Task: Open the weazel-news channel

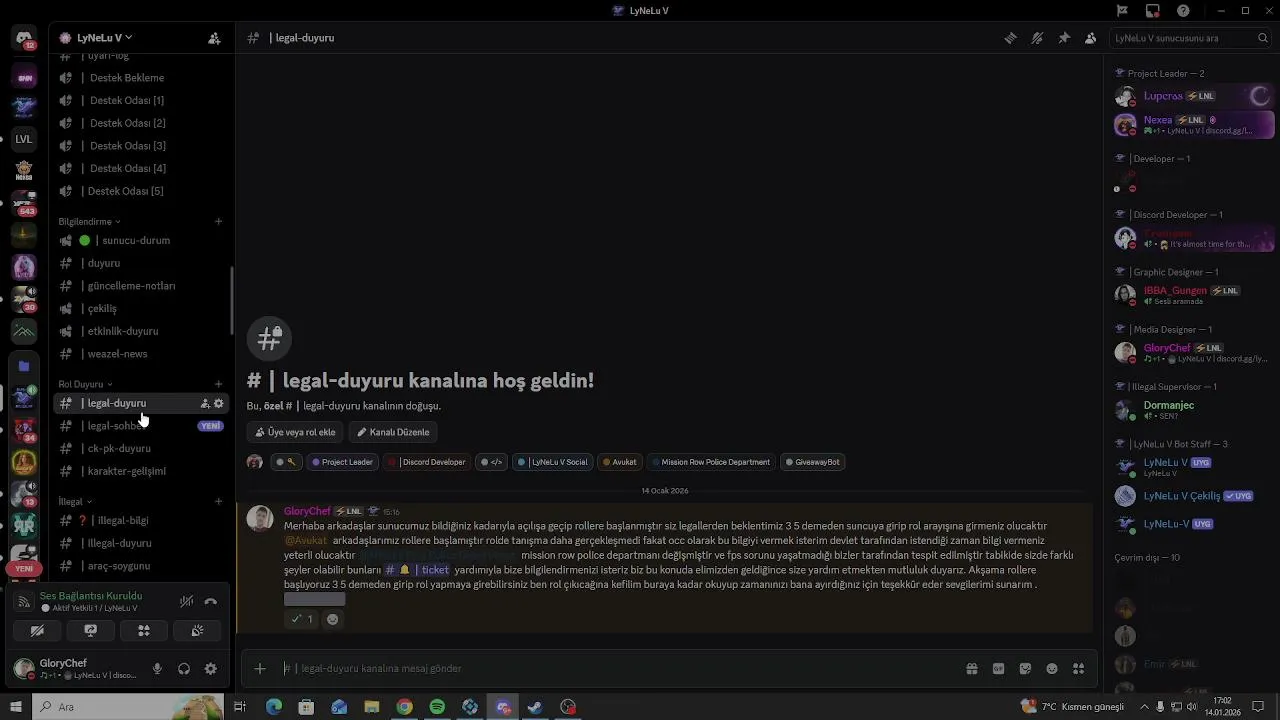Action: 141,354
